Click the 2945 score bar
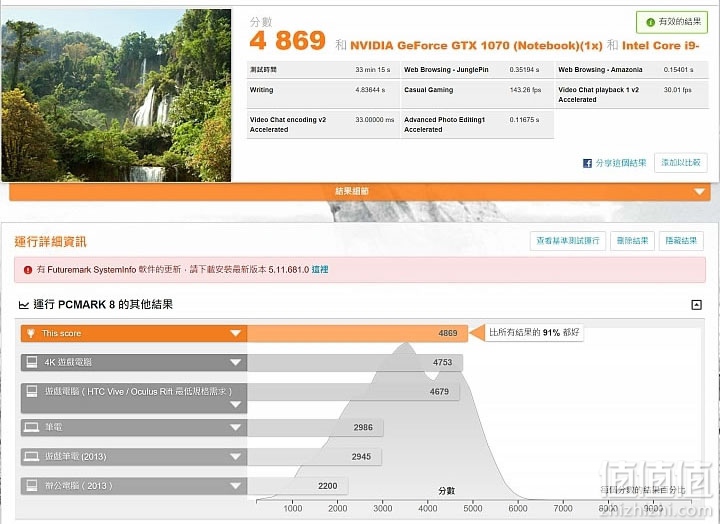Screen dimensions: 720x524 [x=314, y=457]
